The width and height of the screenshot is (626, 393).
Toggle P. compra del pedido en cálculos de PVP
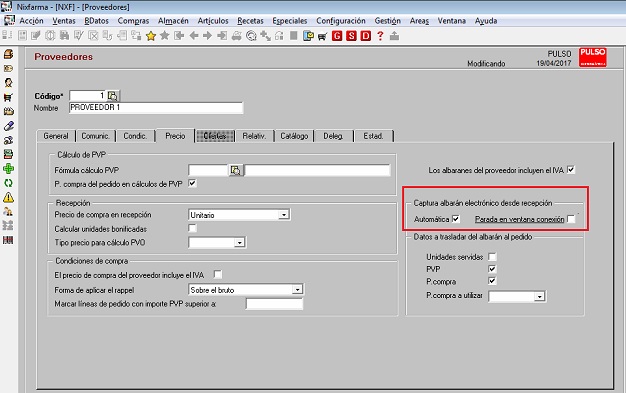pyautogui.click(x=192, y=183)
